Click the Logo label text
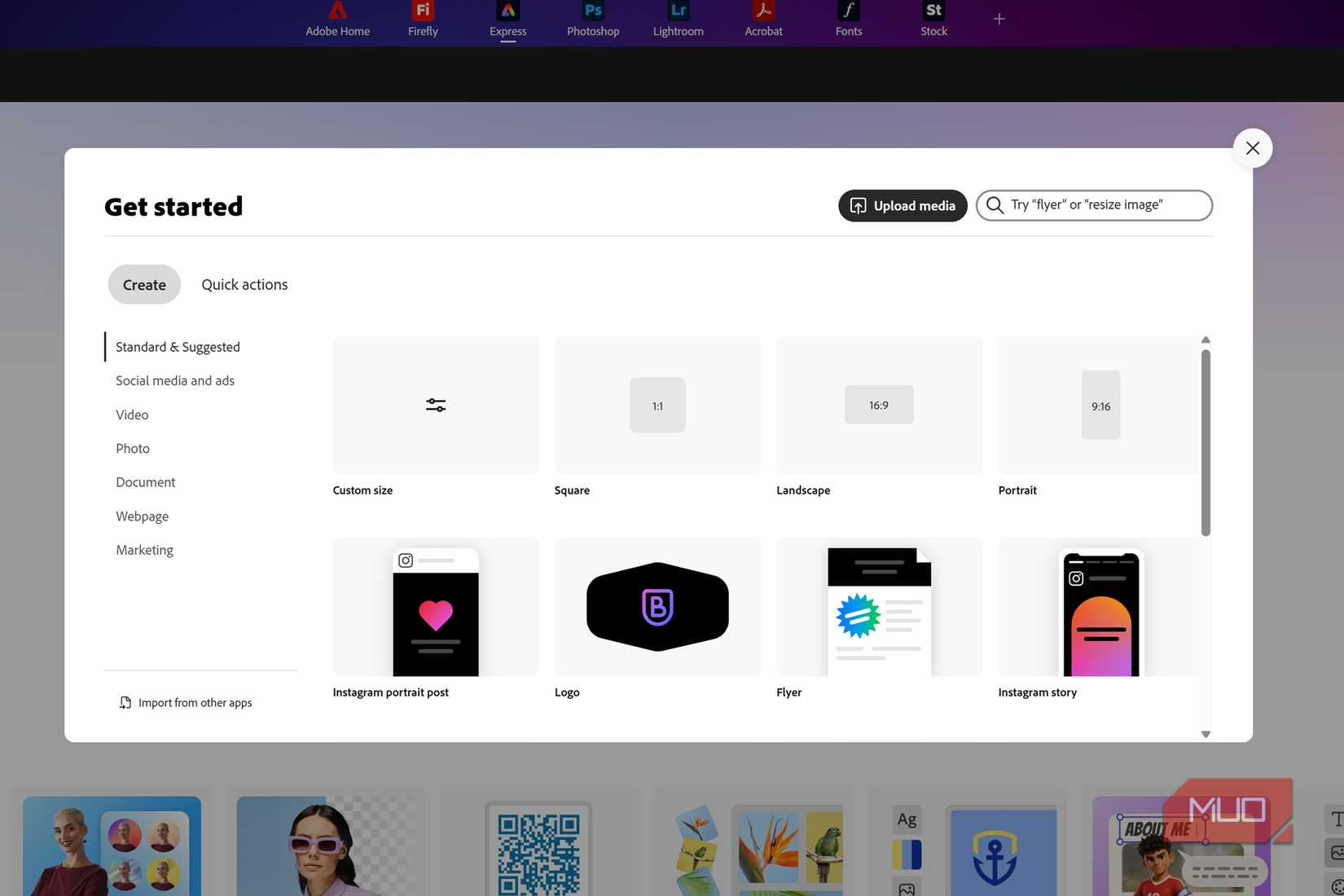 [x=567, y=692]
